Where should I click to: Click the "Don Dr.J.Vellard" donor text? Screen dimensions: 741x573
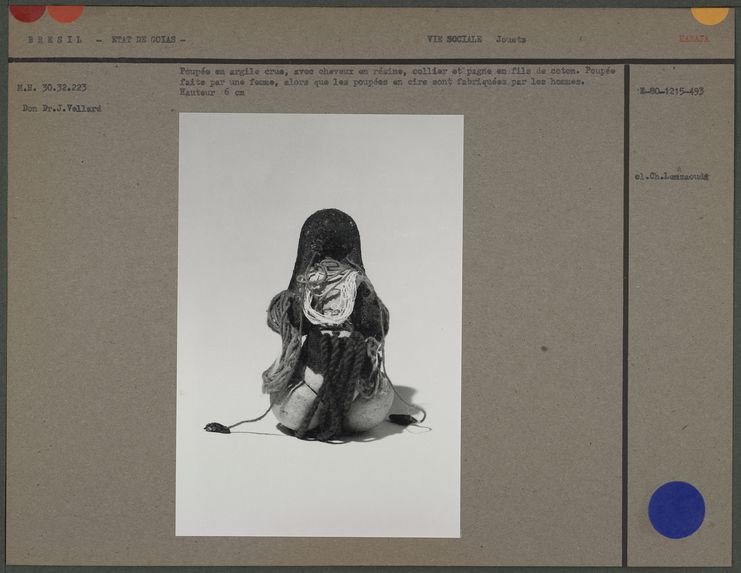pos(61,108)
